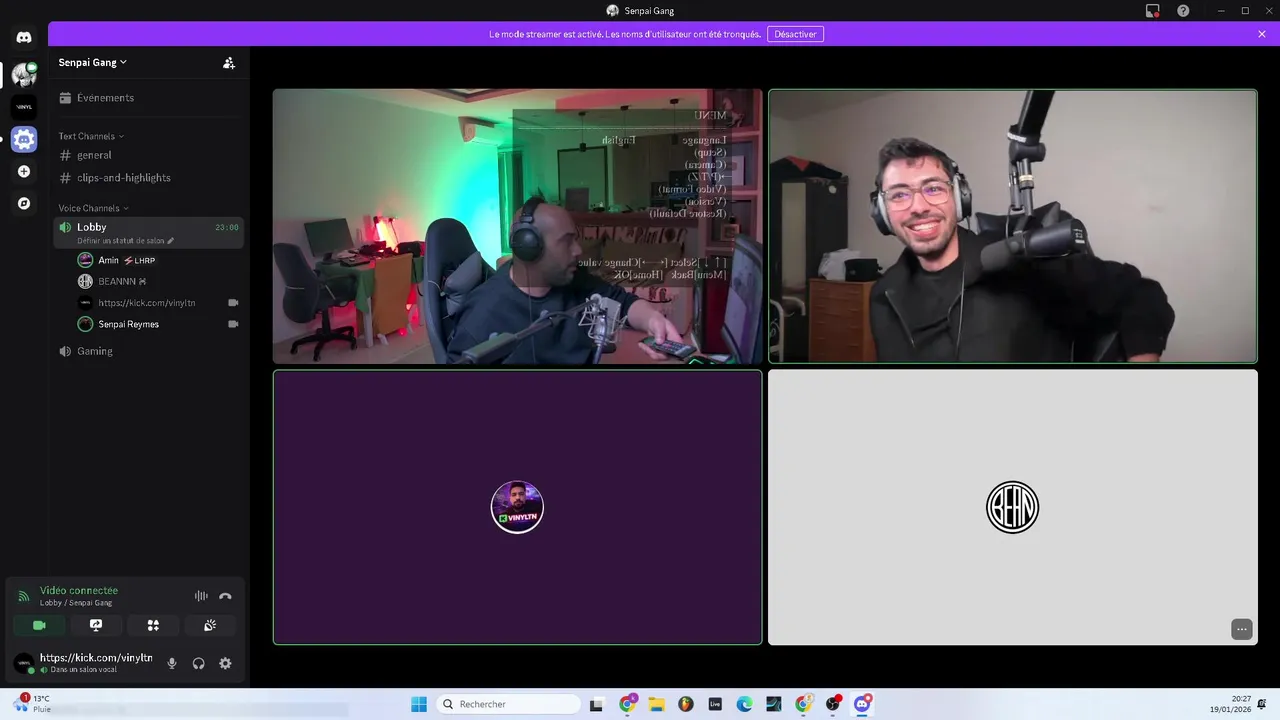This screenshot has width=1280, height=720.
Task: Open File Explorer from the taskbar
Action: pyautogui.click(x=656, y=704)
